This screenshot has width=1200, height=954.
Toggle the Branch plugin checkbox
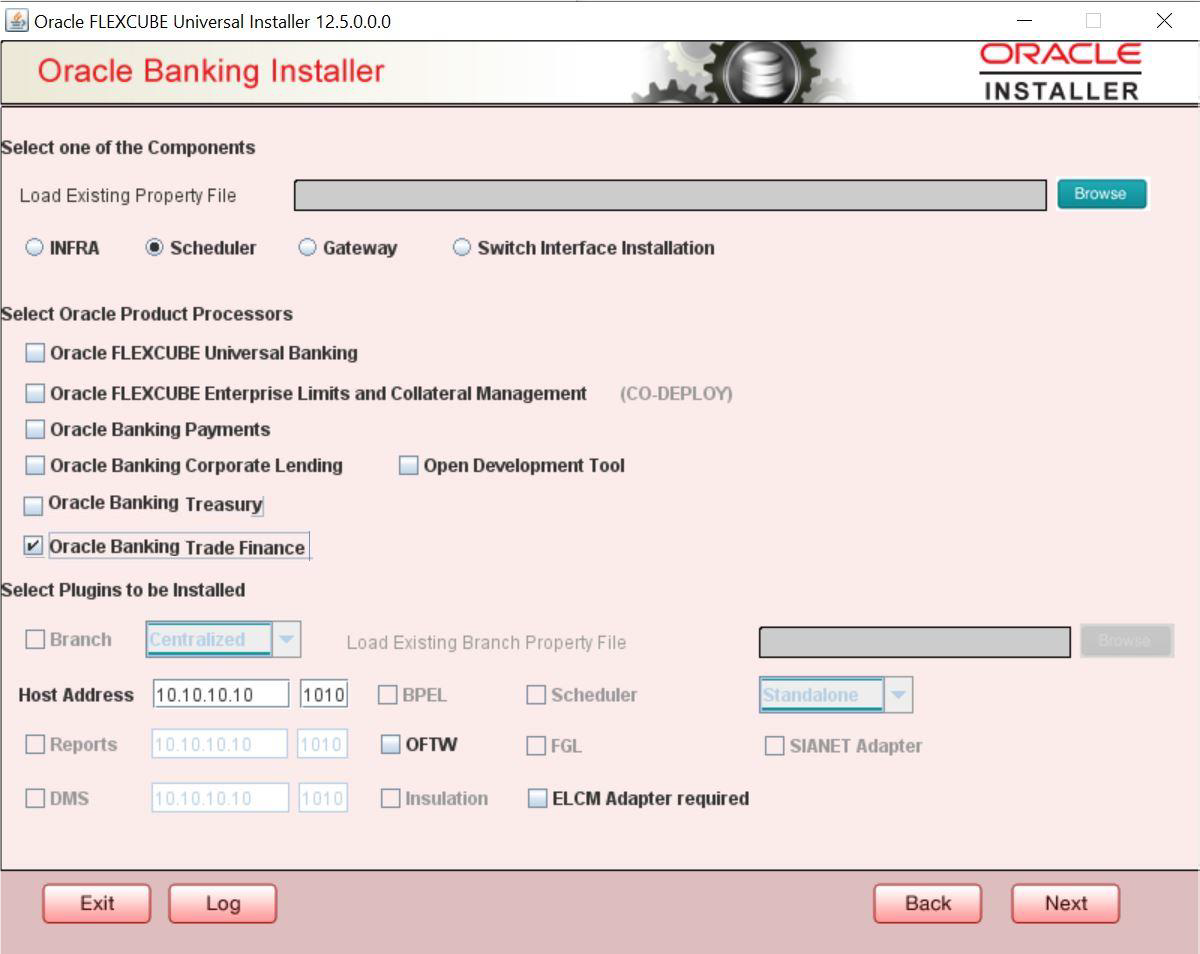click(35, 640)
